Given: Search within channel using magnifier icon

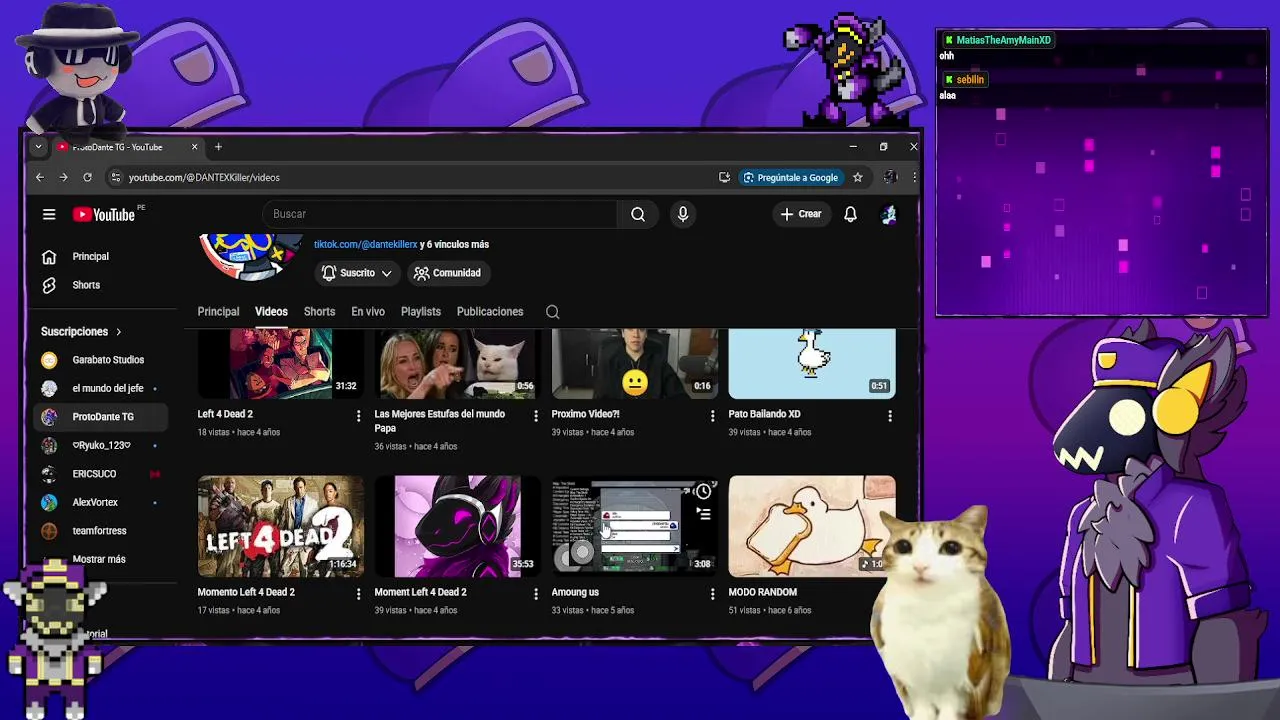Looking at the screenshot, I should pyautogui.click(x=552, y=312).
